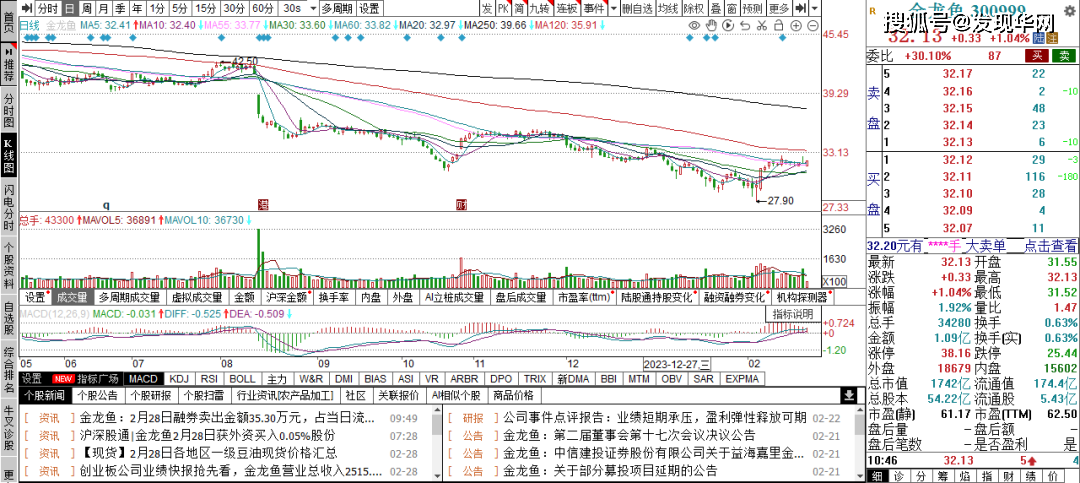
Task: Switch to the KDJ indicator tab
Action: pos(179,379)
